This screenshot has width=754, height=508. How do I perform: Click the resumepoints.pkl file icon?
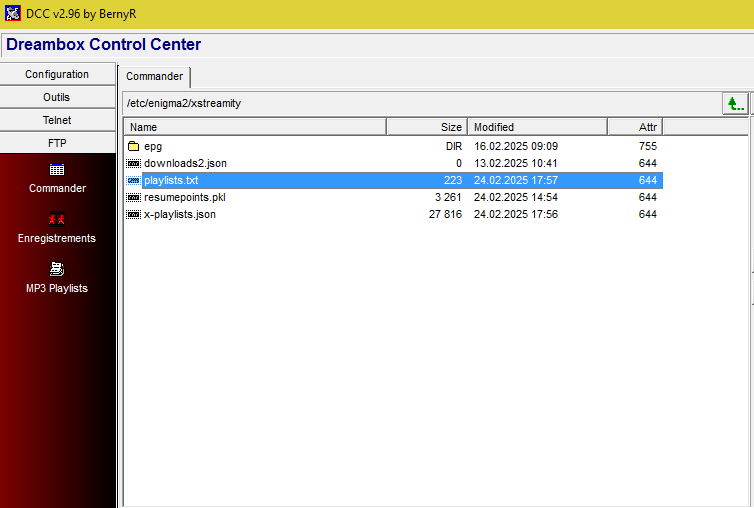[x=133, y=197]
